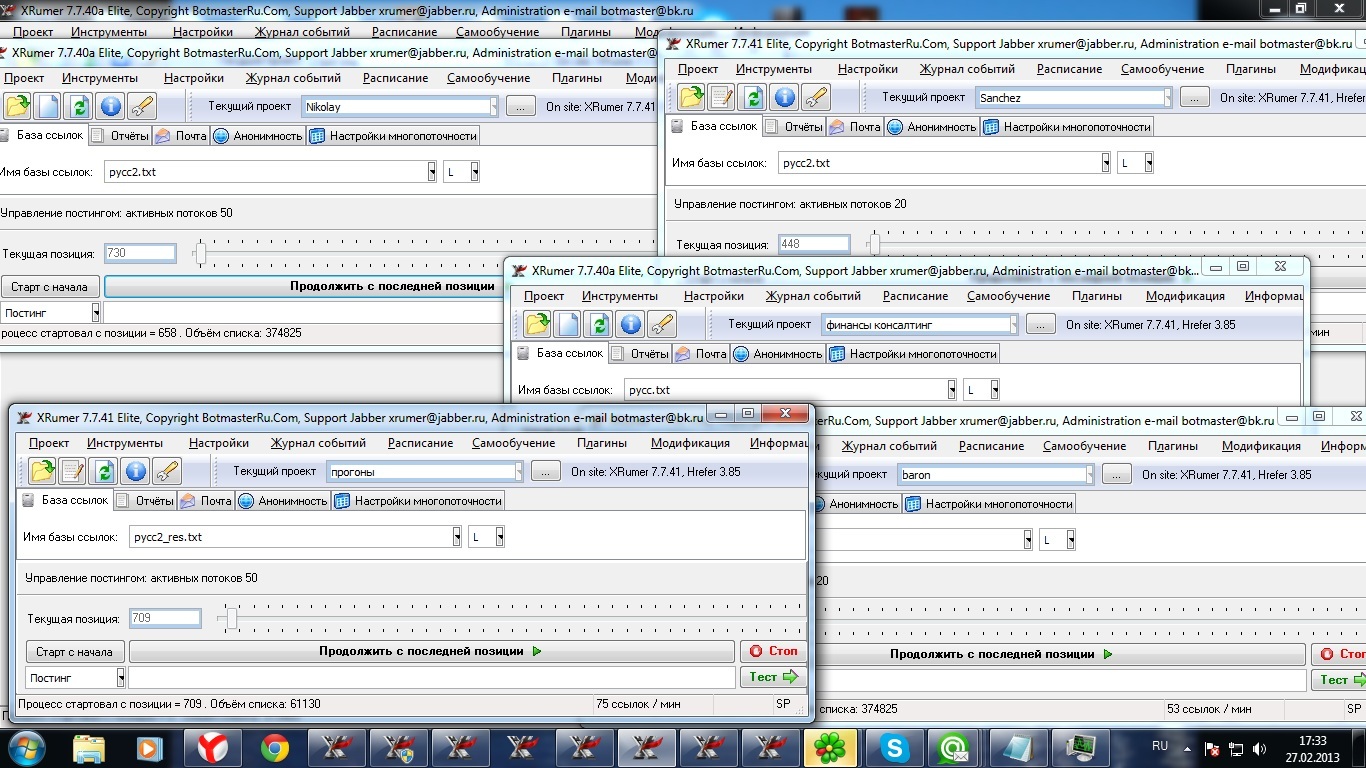Open the Расписание menu in the Sanchez window
Screen dimensions: 1366x768
click(x=1069, y=69)
